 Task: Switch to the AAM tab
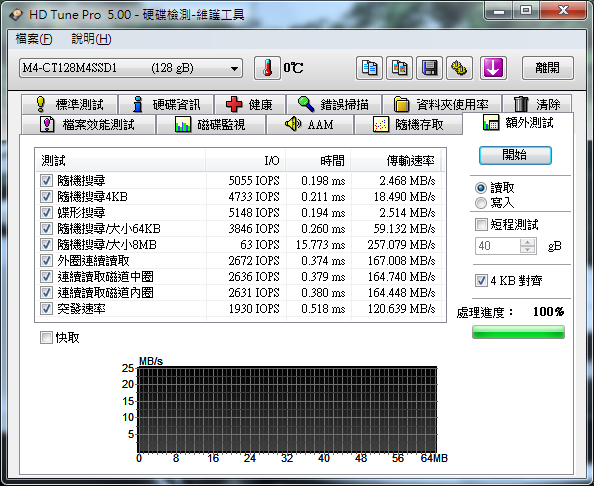[x=310, y=124]
